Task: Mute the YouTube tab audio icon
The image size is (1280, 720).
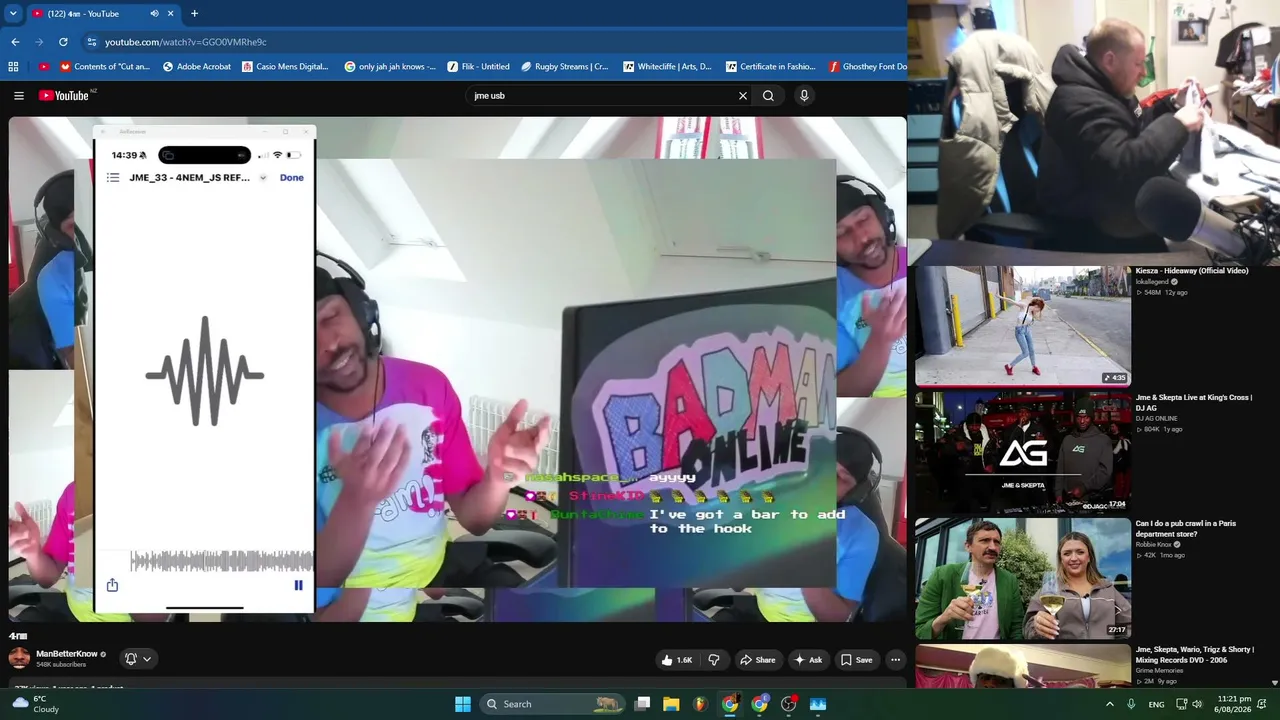Action: (x=154, y=14)
